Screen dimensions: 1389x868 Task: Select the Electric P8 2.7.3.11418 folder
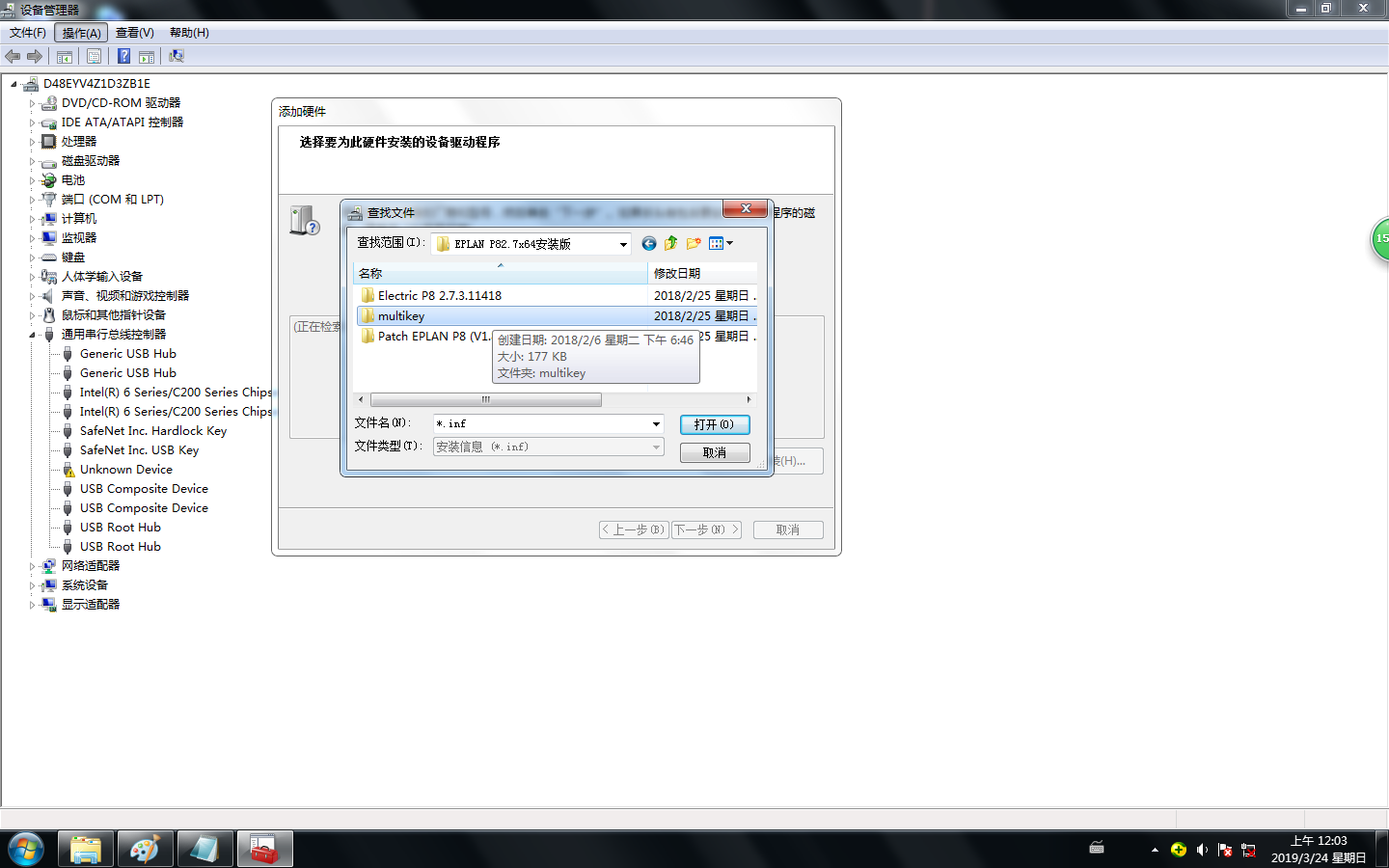pos(439,296)
